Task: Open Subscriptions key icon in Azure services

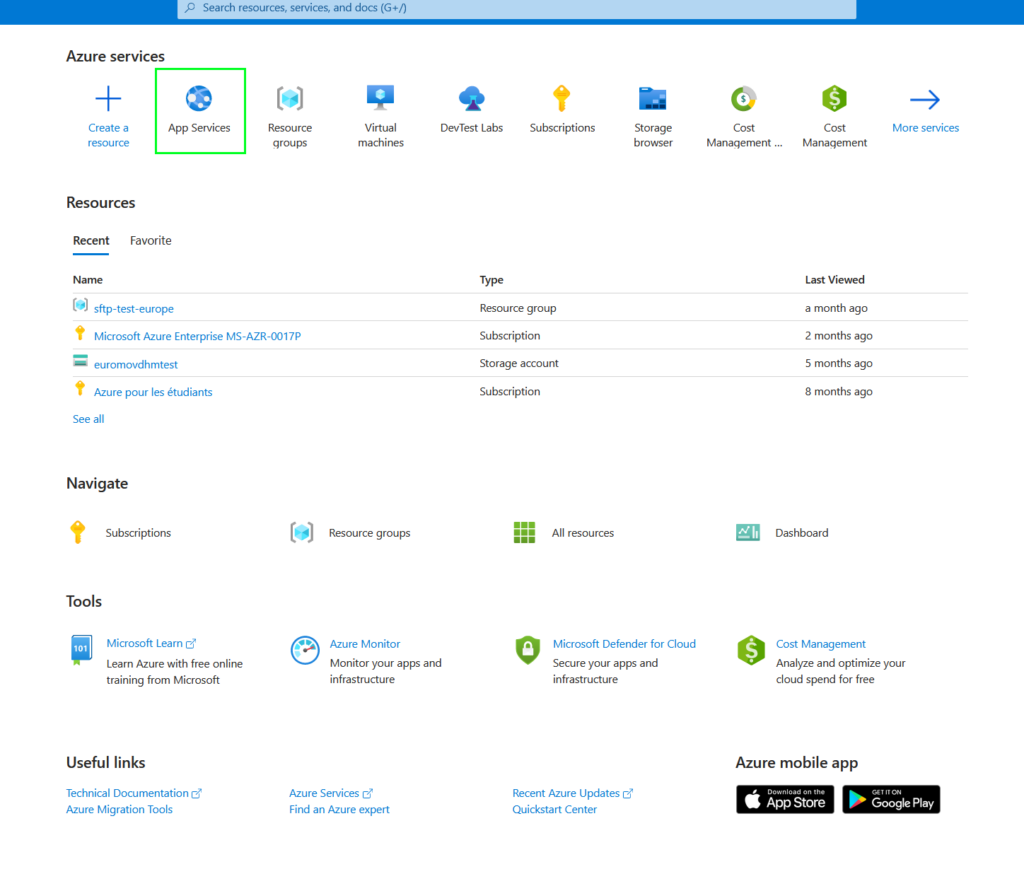Action: [x=562, y=99]
